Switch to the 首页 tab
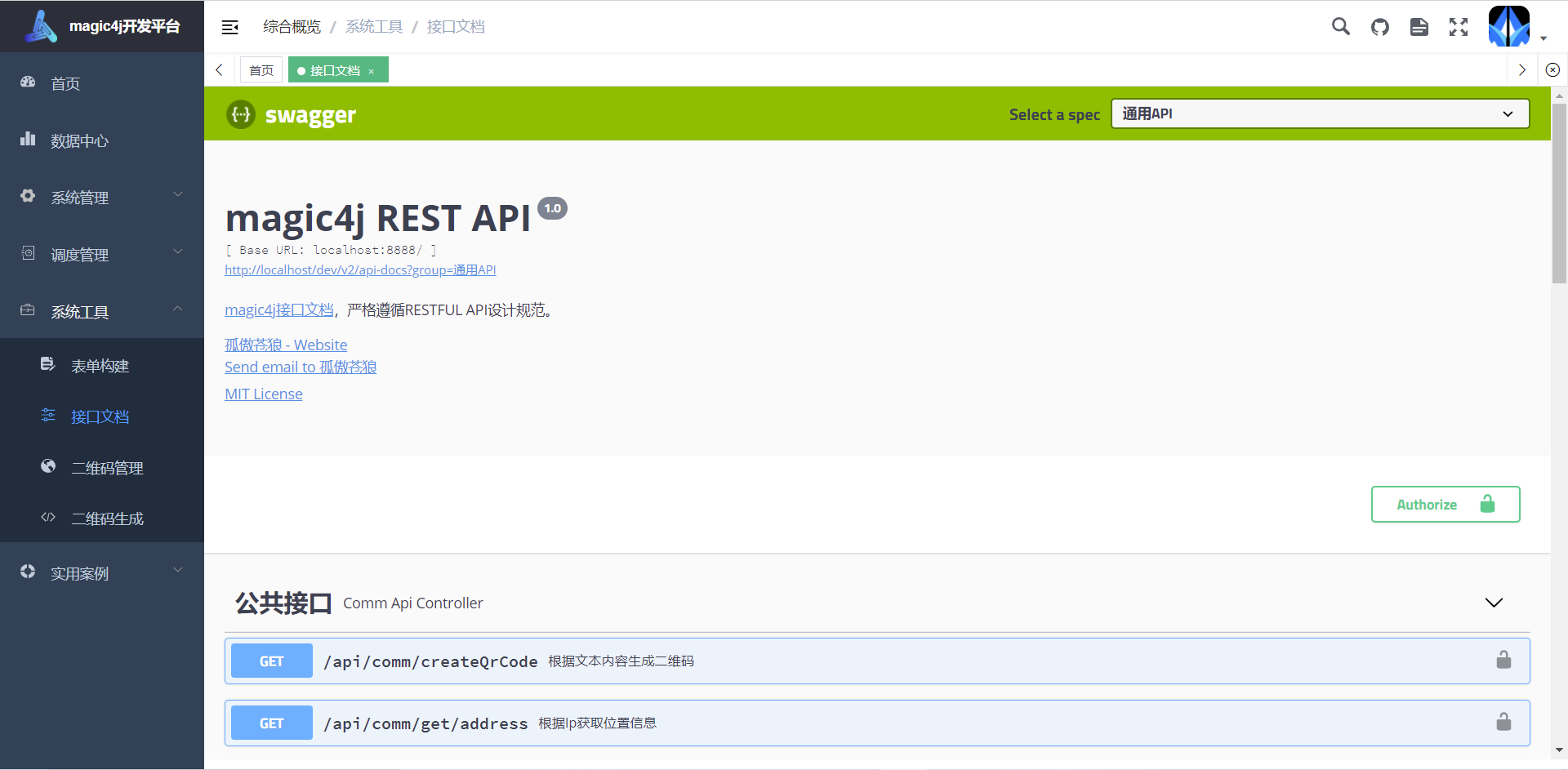 click(261, 70)
